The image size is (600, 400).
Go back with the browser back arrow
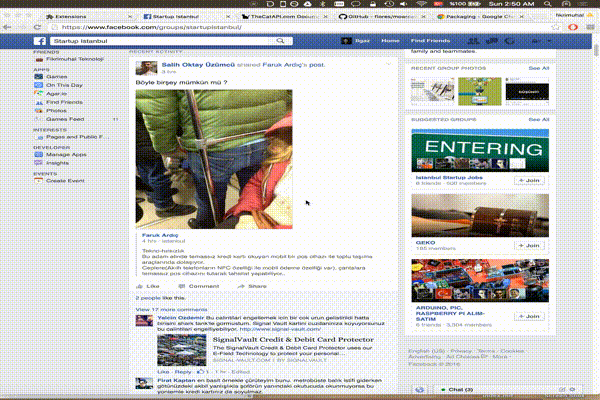[7, 27]
